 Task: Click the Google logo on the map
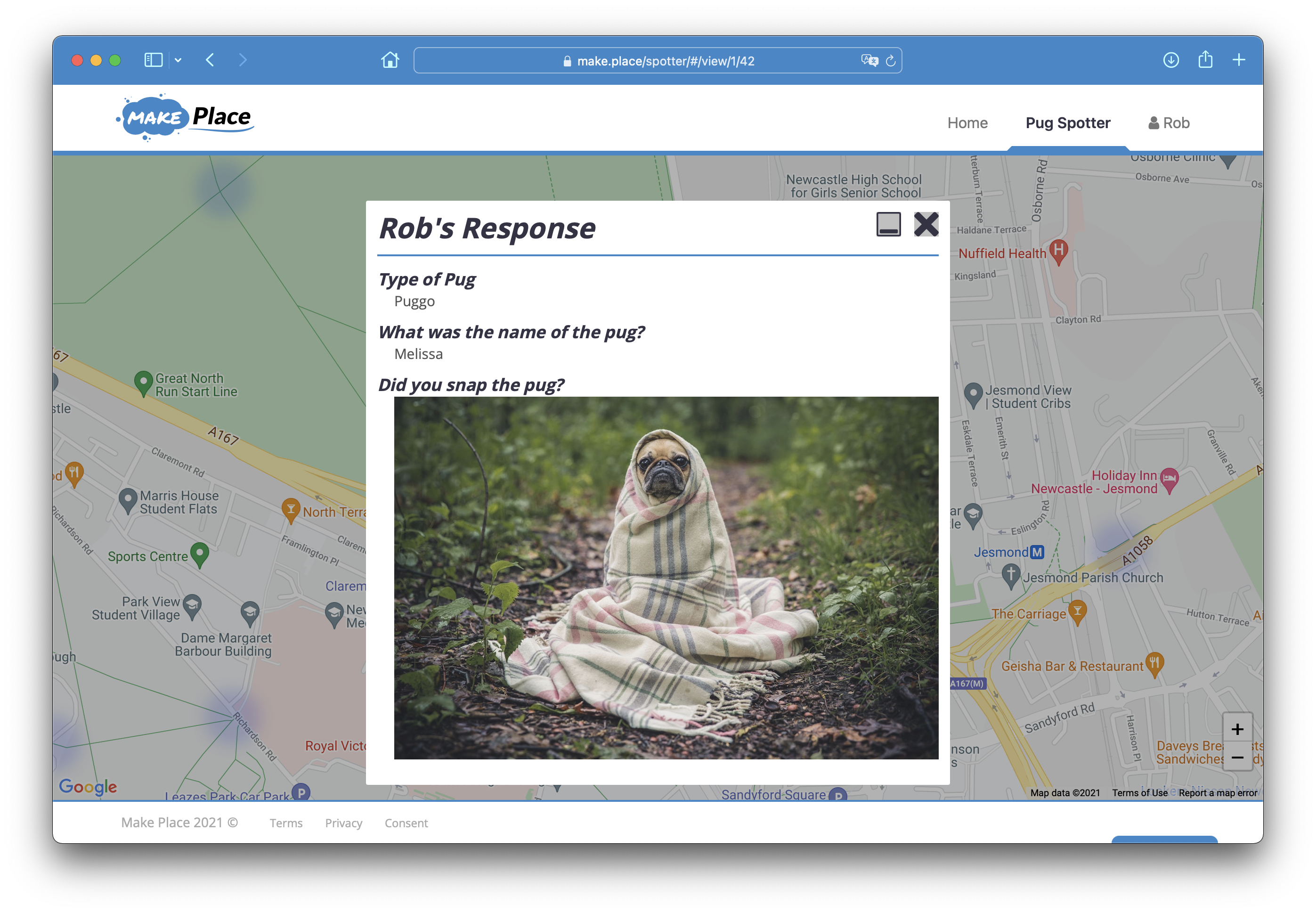88,787
